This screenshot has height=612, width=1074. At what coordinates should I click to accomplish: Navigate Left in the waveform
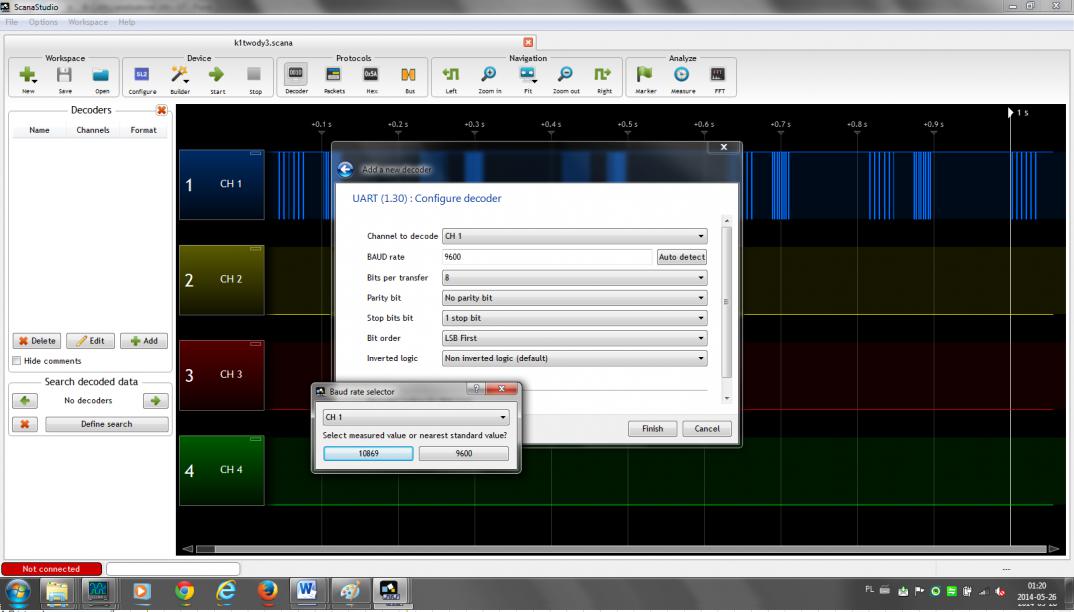[x=451, y=75]
